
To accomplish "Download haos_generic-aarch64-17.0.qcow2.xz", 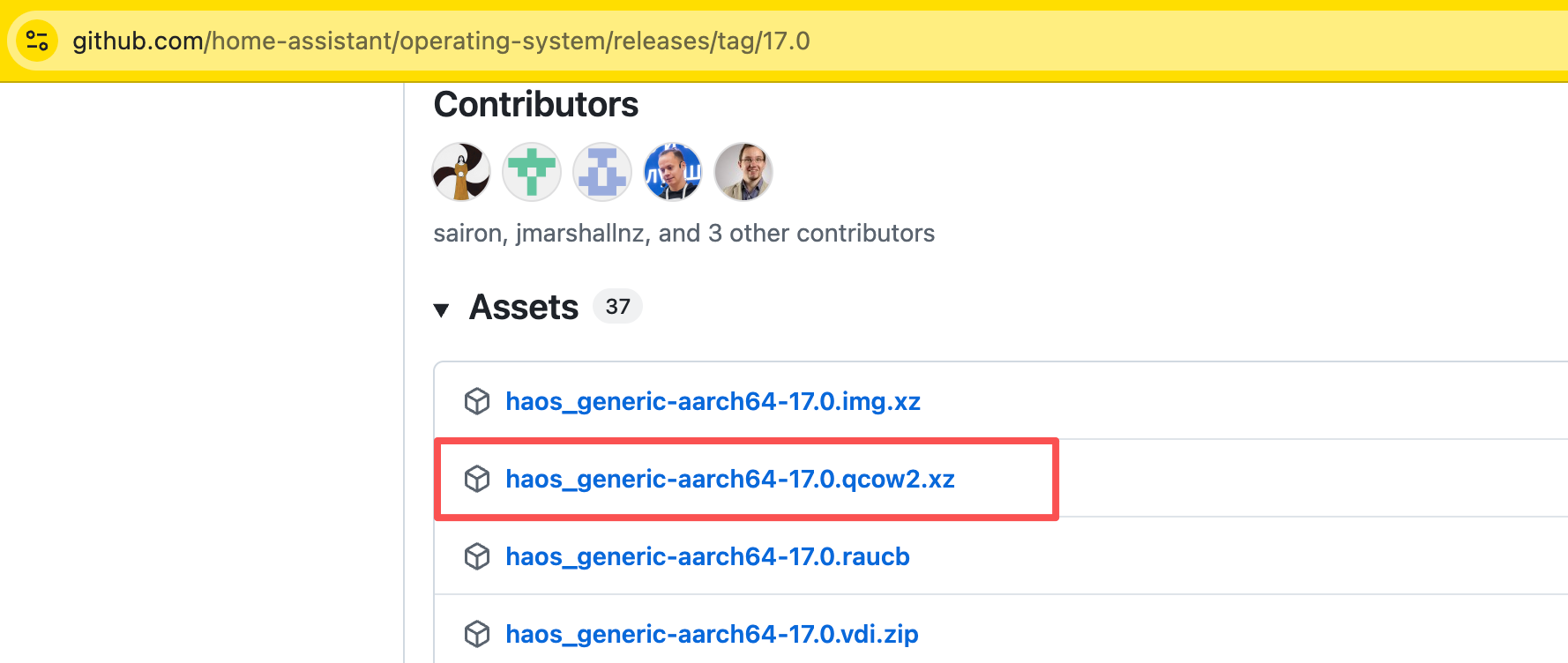I will click(729, 479).
